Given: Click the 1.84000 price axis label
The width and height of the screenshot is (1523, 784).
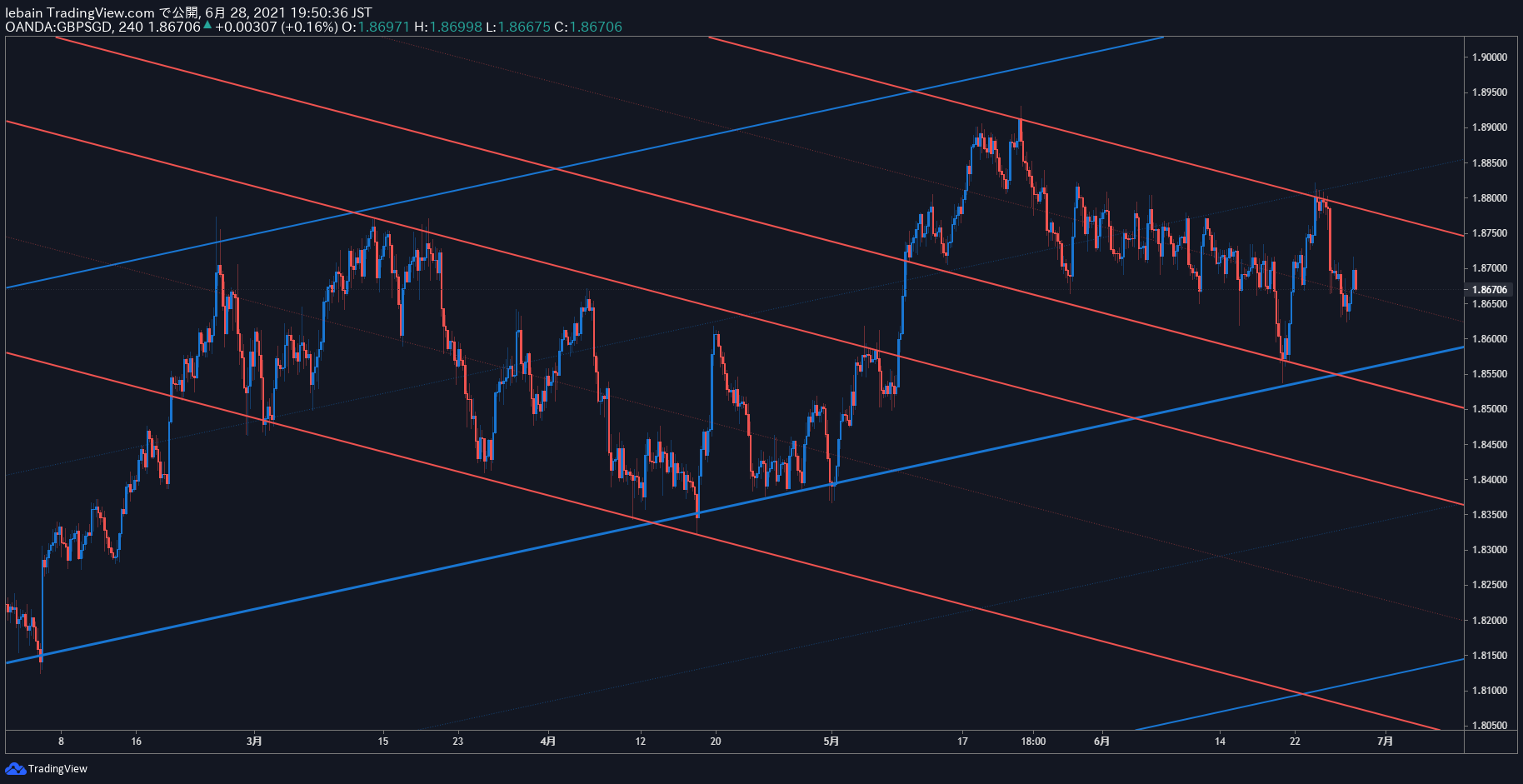Looking at the screenshot, I should click(x=1490, y=480).
